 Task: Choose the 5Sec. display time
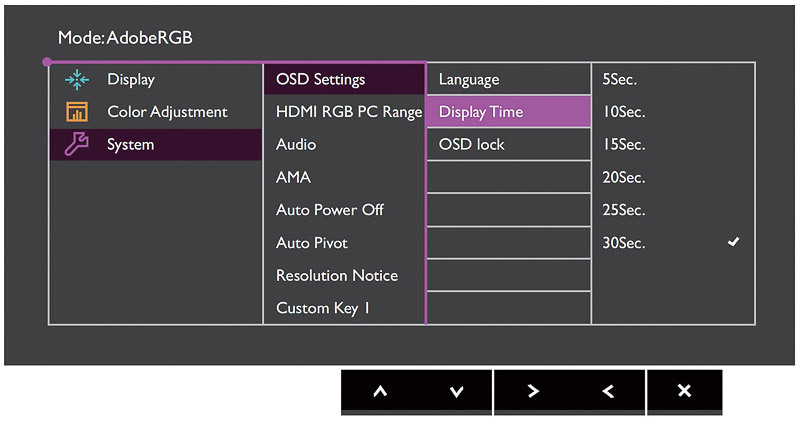(672, 80)
